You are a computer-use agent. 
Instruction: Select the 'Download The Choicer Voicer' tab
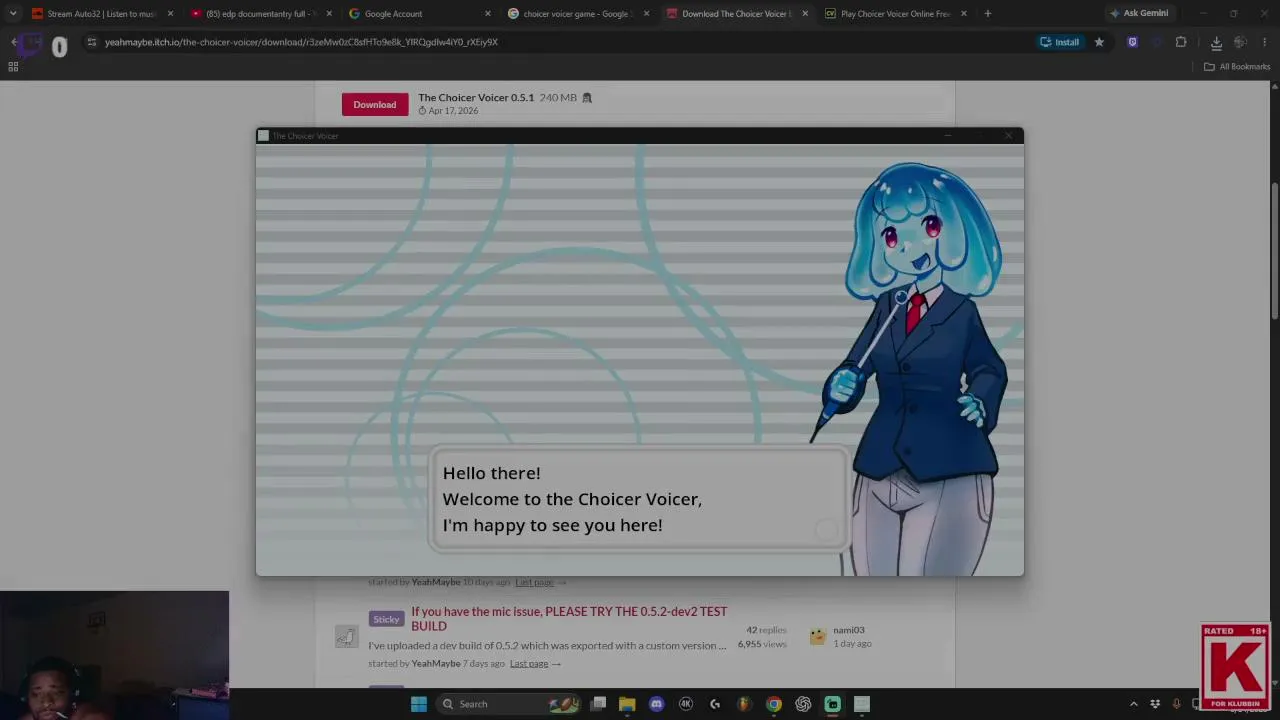coord(737,14)
